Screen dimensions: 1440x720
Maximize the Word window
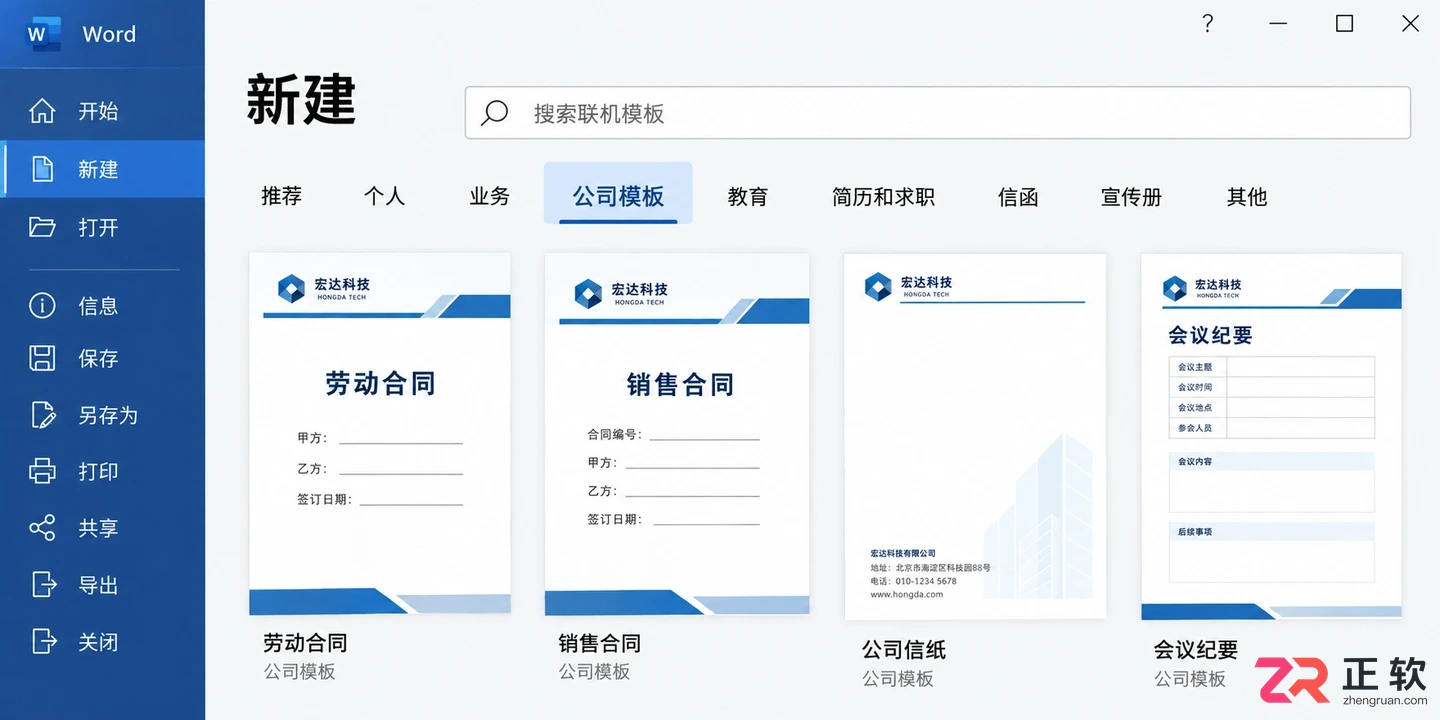pyautogui.click(x=1344, y=23)
